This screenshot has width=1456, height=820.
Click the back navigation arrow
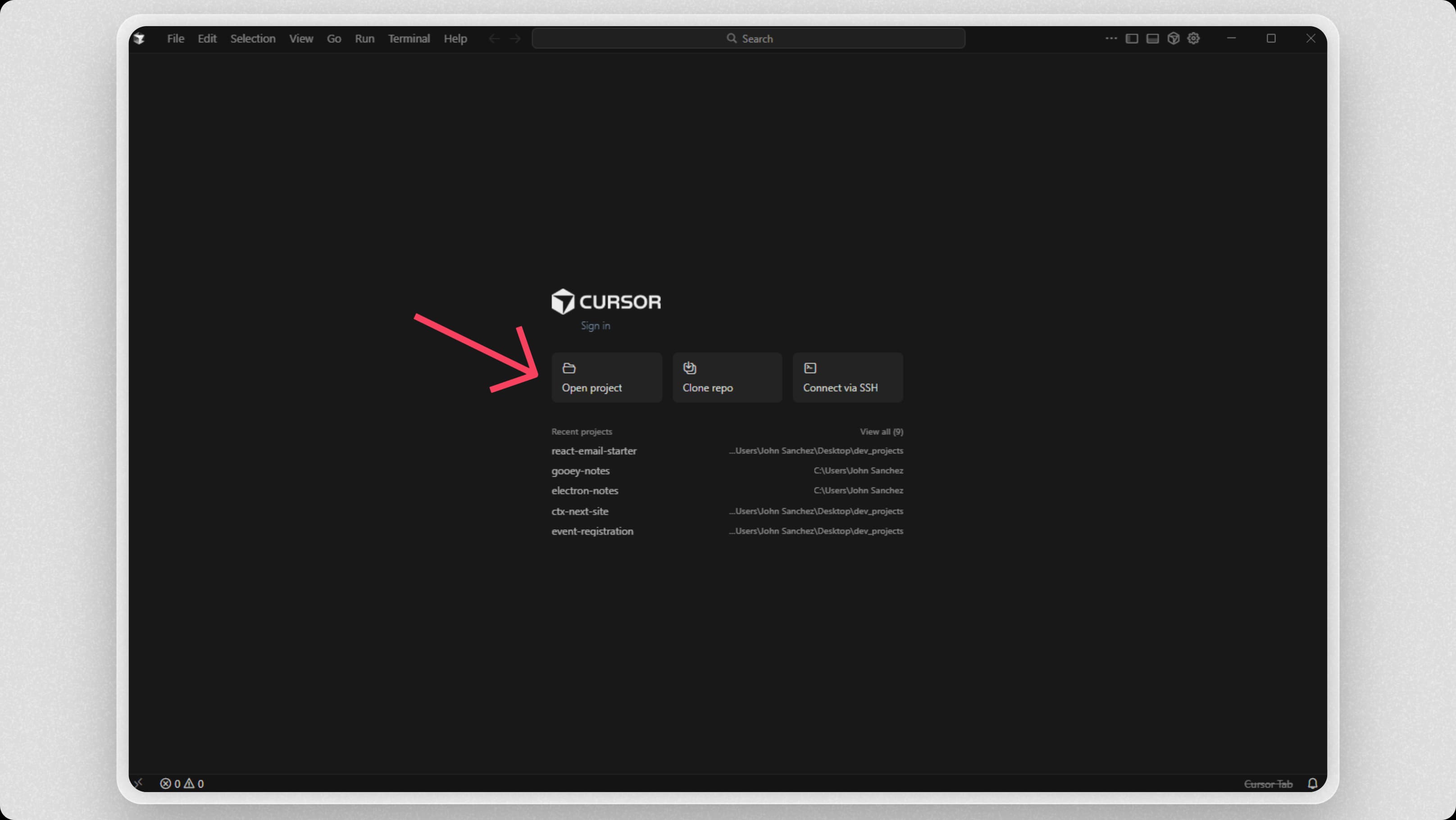[494, 38]
